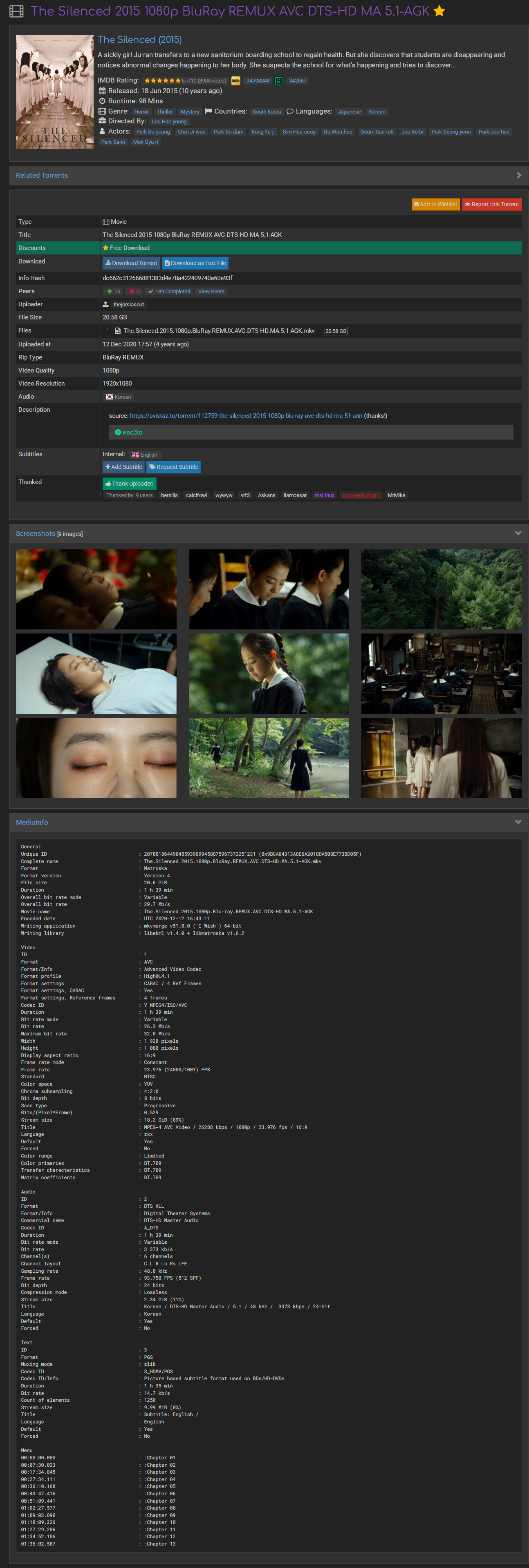Open the aerial forest screenshot
The height and width of the screenshot is (1568, 529).
[x=441, y=589]
